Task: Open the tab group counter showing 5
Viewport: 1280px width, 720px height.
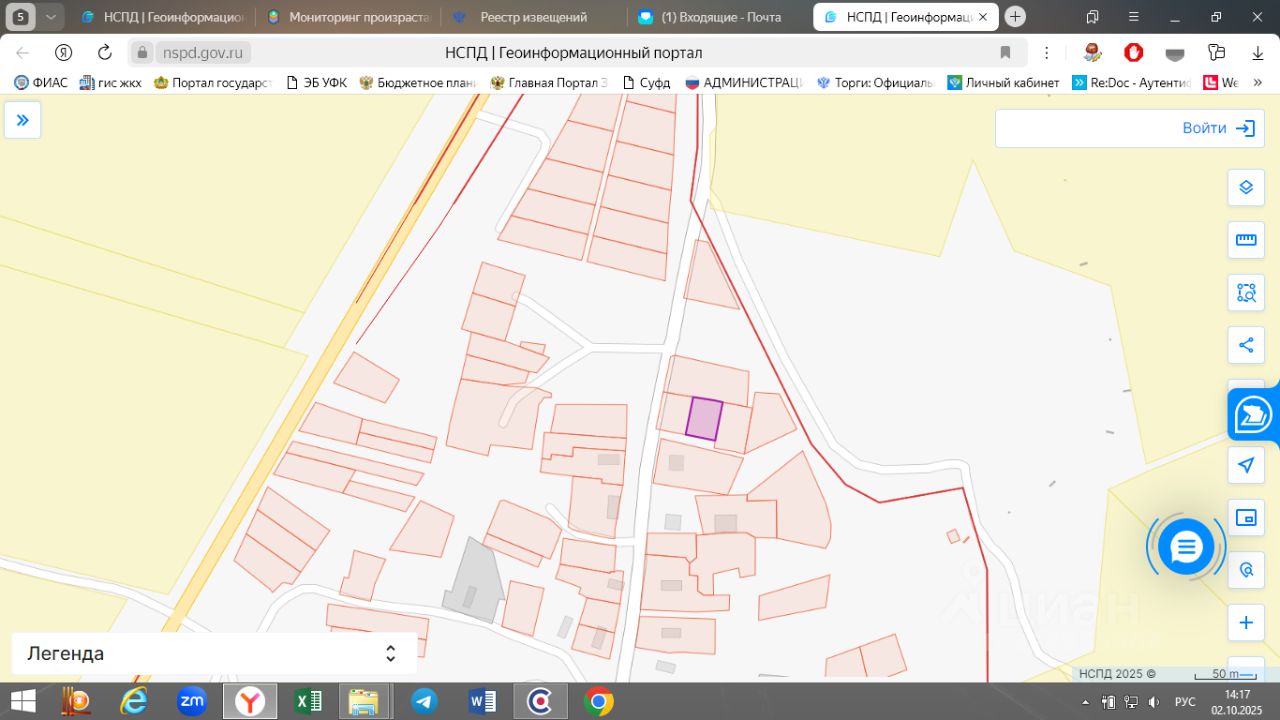Action: [20, 17]
